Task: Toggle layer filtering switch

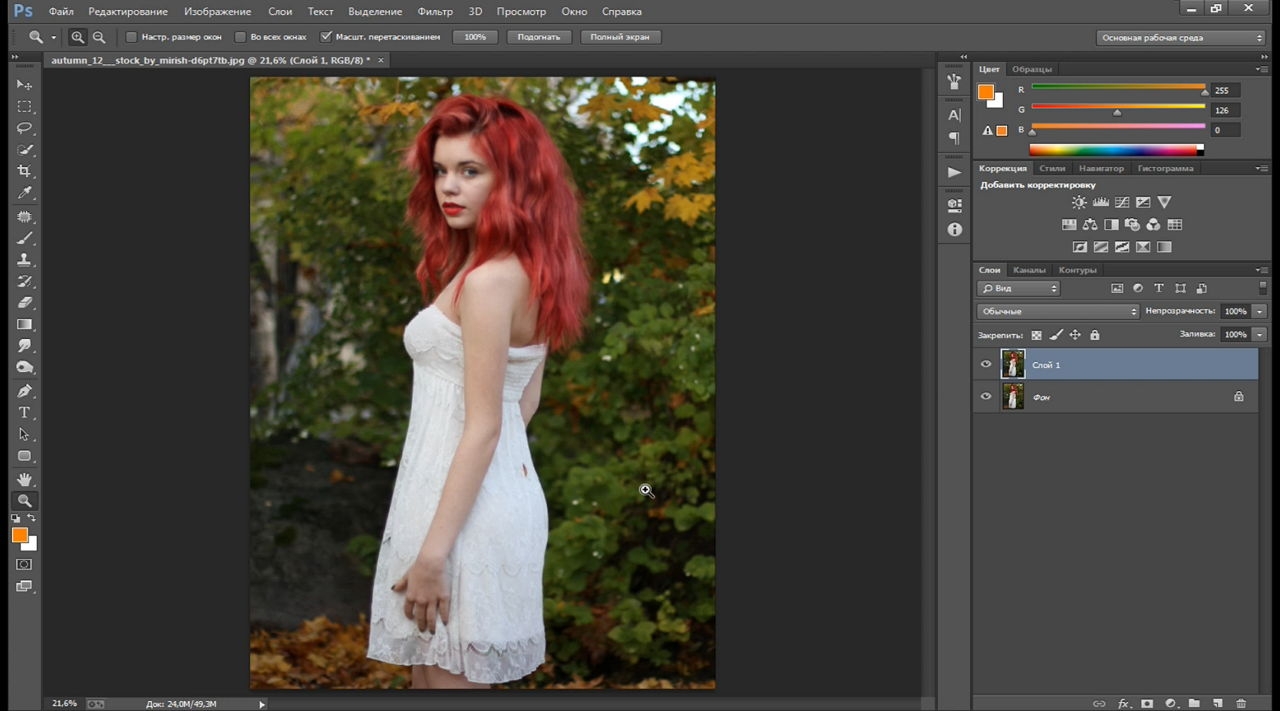Action: (1262, 287)
